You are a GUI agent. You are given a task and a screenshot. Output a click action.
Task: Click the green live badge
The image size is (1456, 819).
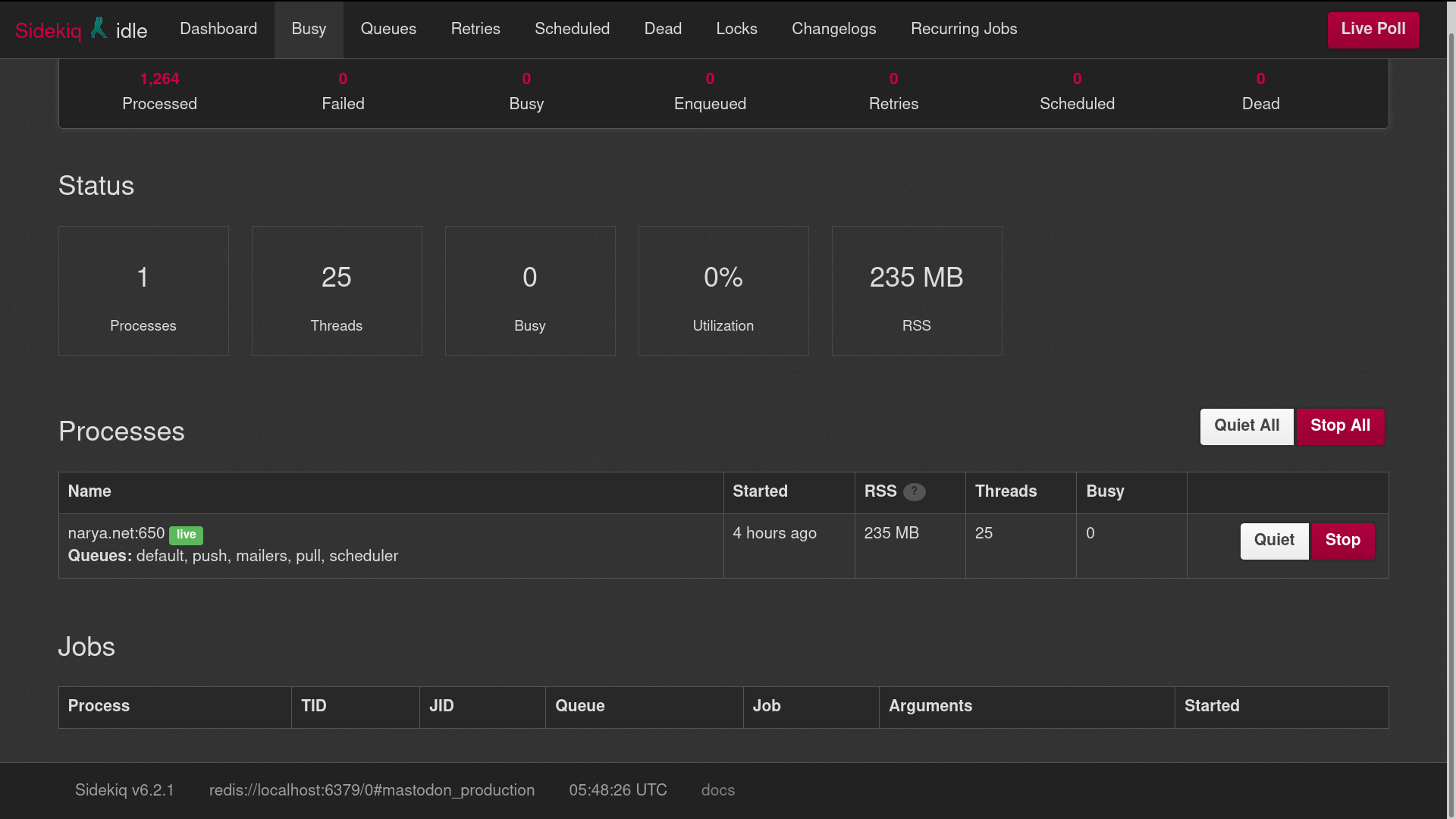(186, 535)
